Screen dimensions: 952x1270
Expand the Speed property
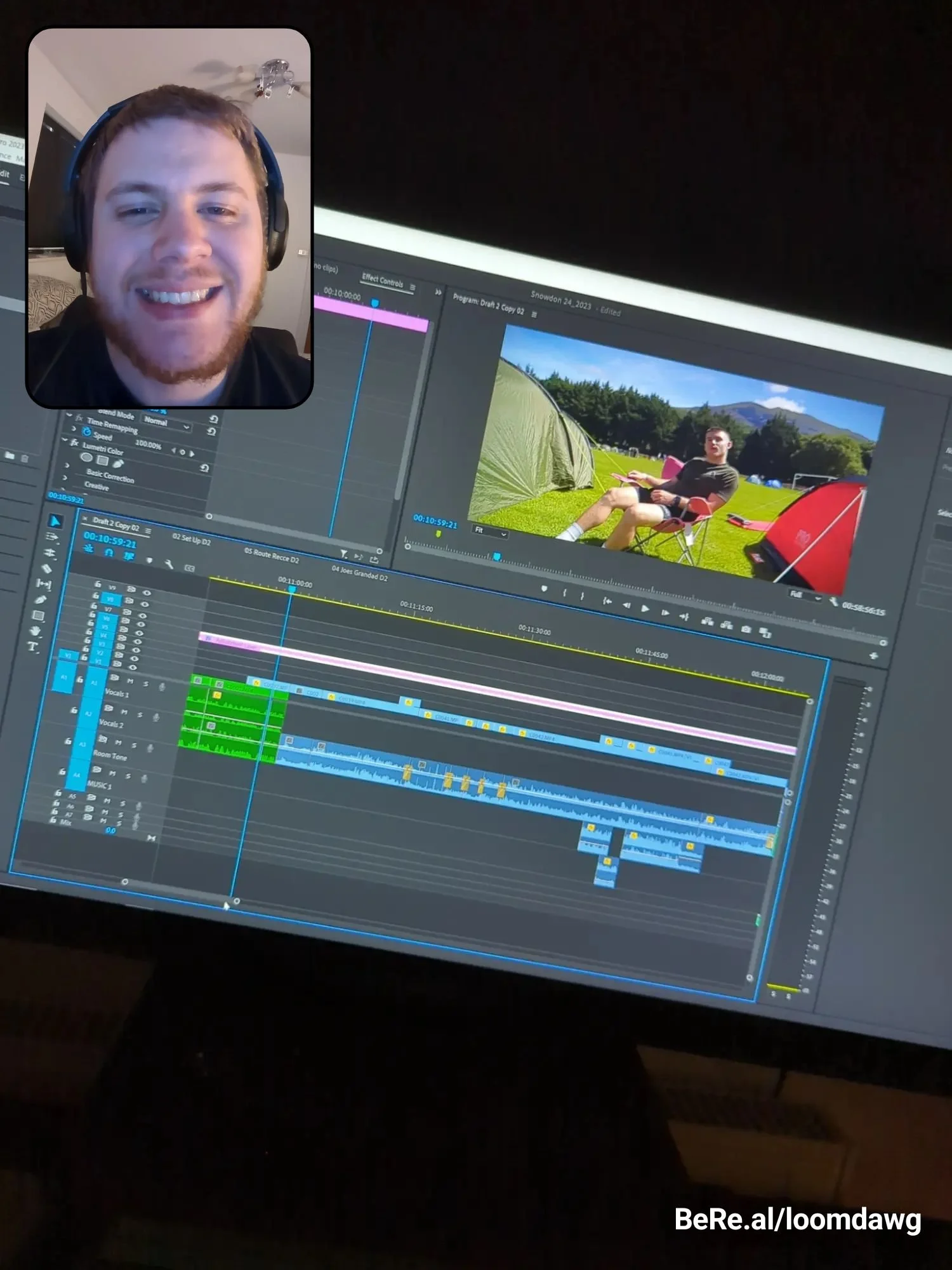(74, 429)
